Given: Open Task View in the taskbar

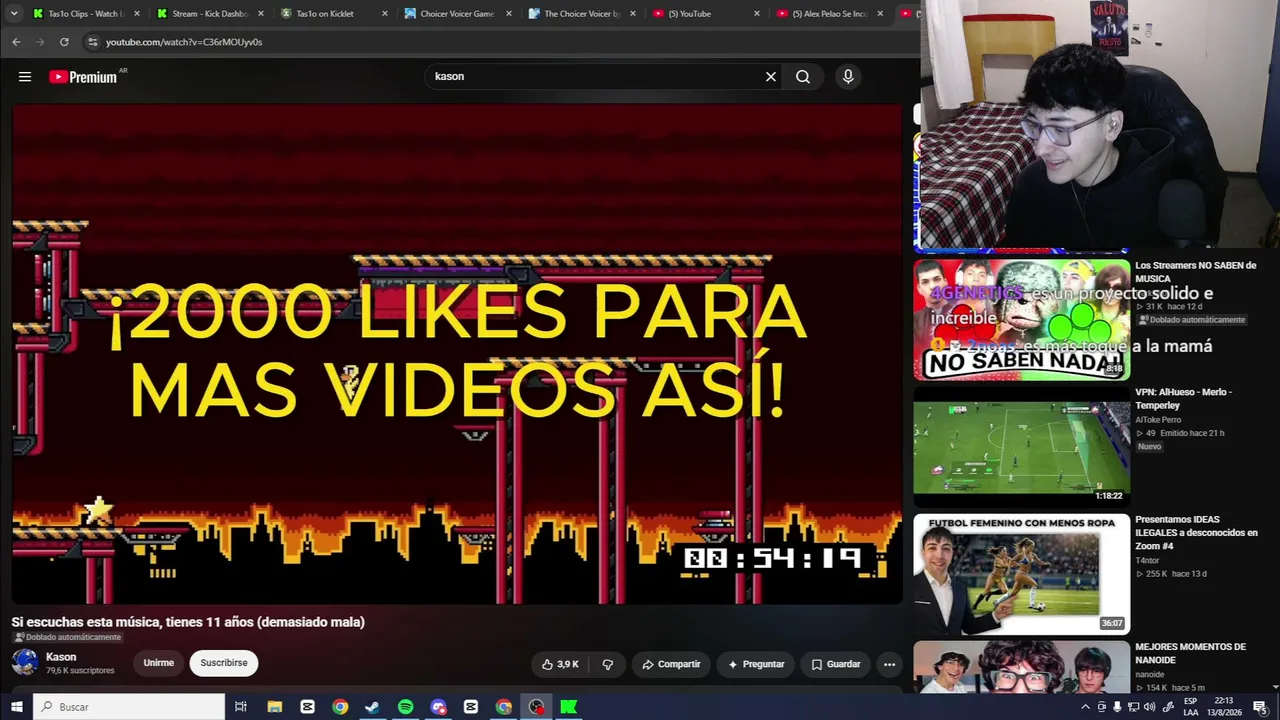Looking at the screenshot, I should (241, 707).
